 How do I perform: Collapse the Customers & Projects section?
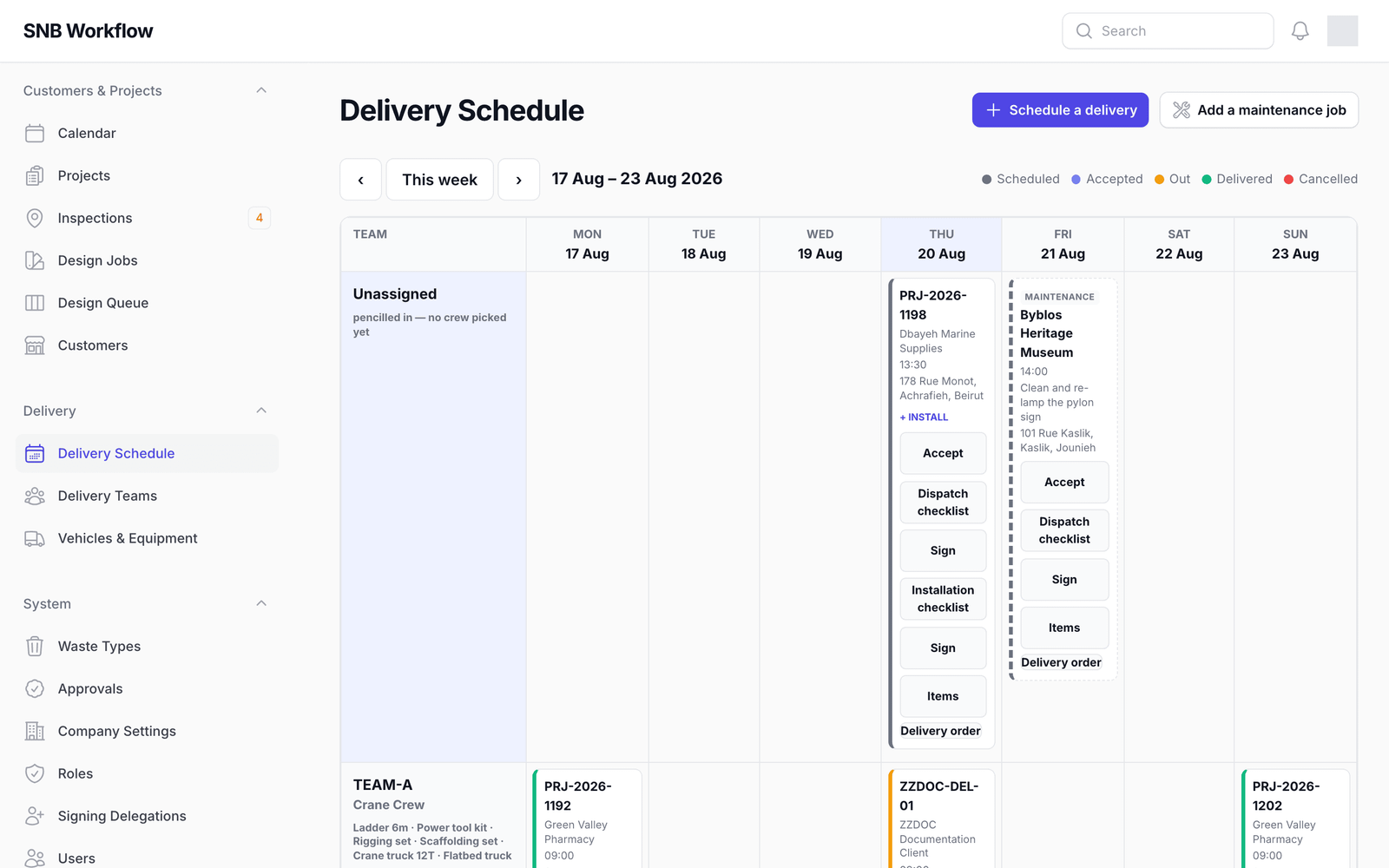click(261, 90)
